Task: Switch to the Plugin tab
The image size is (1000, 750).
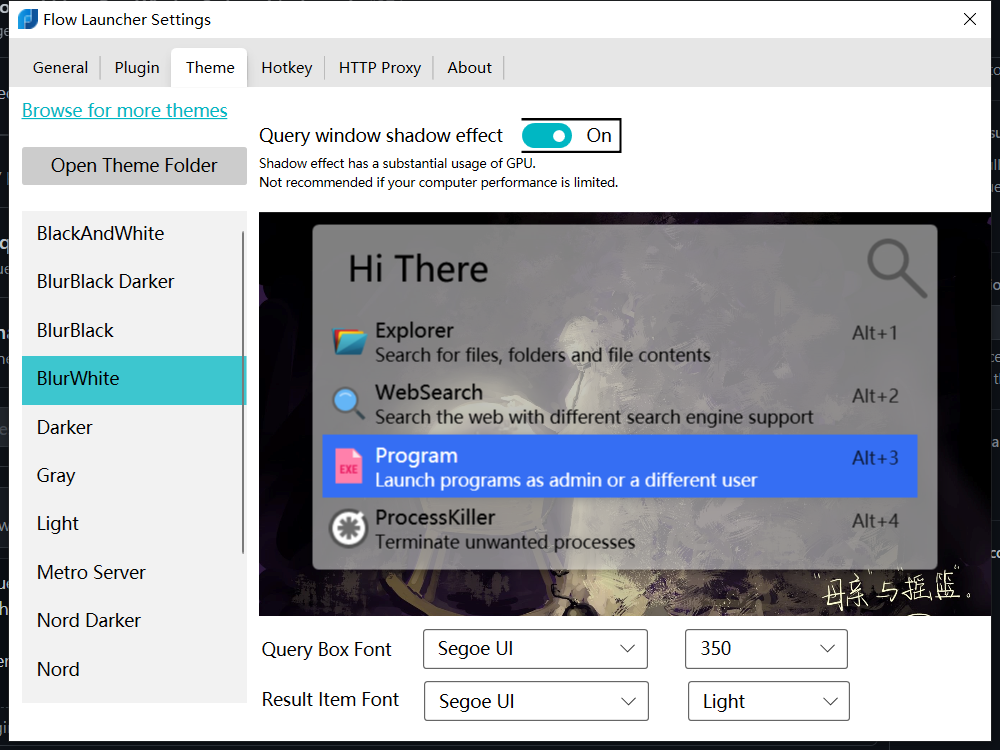Action: tap(136, 68)
